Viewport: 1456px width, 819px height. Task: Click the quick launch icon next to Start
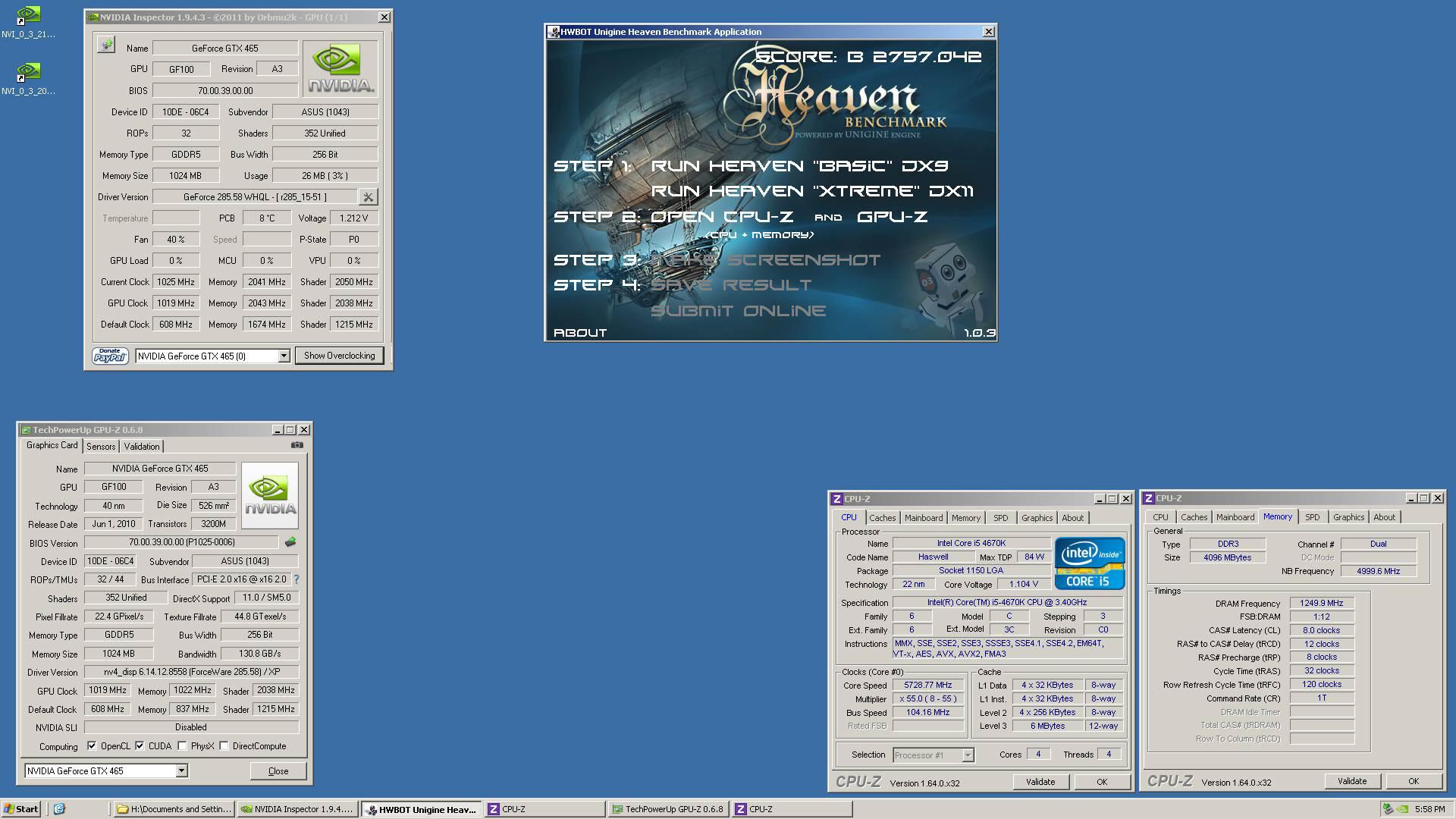(x=60, y=809)
